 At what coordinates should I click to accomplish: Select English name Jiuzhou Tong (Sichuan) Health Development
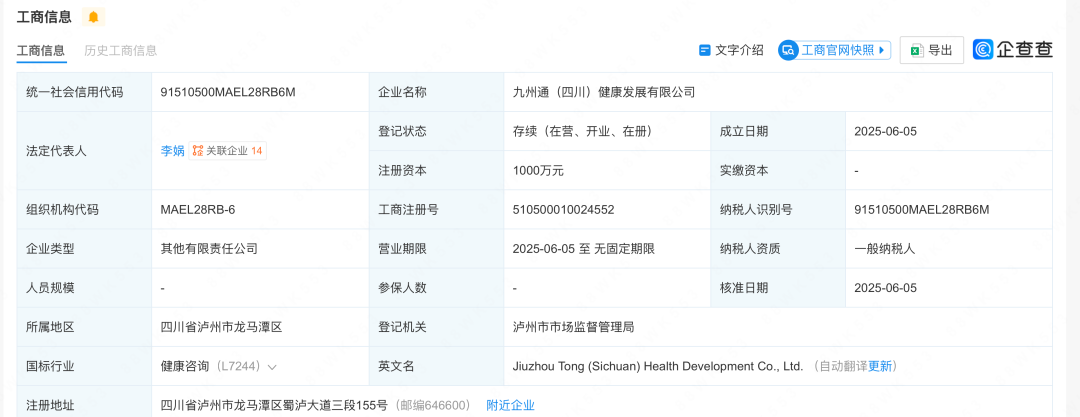pyautogui.click(x=658, y=367)
